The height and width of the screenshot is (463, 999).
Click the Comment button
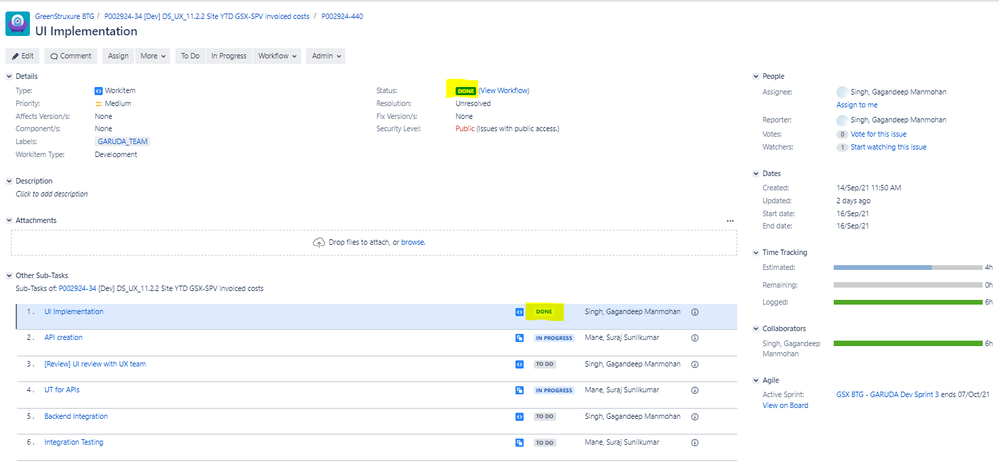(x=71, y=56)
